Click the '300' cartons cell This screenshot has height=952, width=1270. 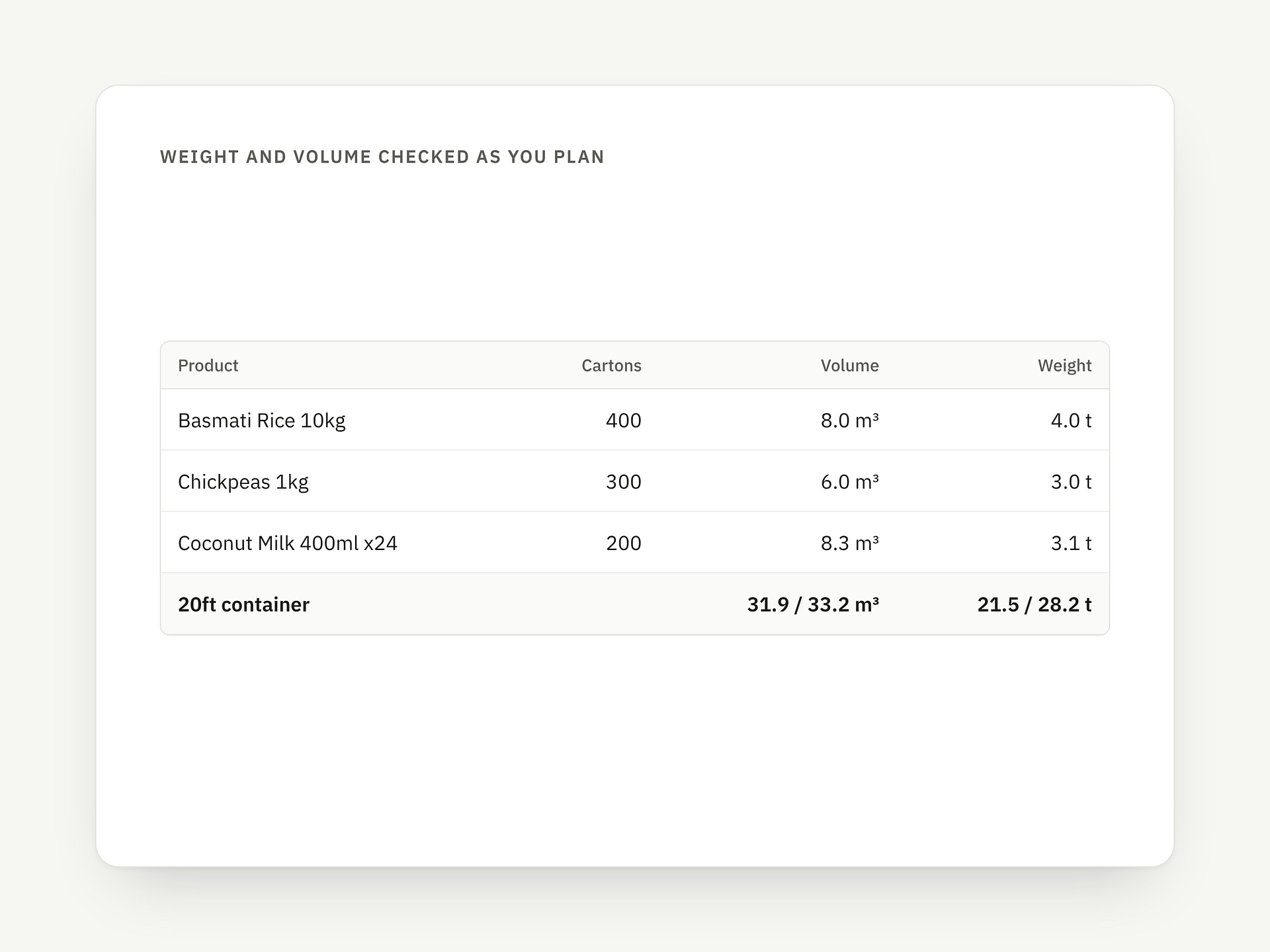coord(624,482)
